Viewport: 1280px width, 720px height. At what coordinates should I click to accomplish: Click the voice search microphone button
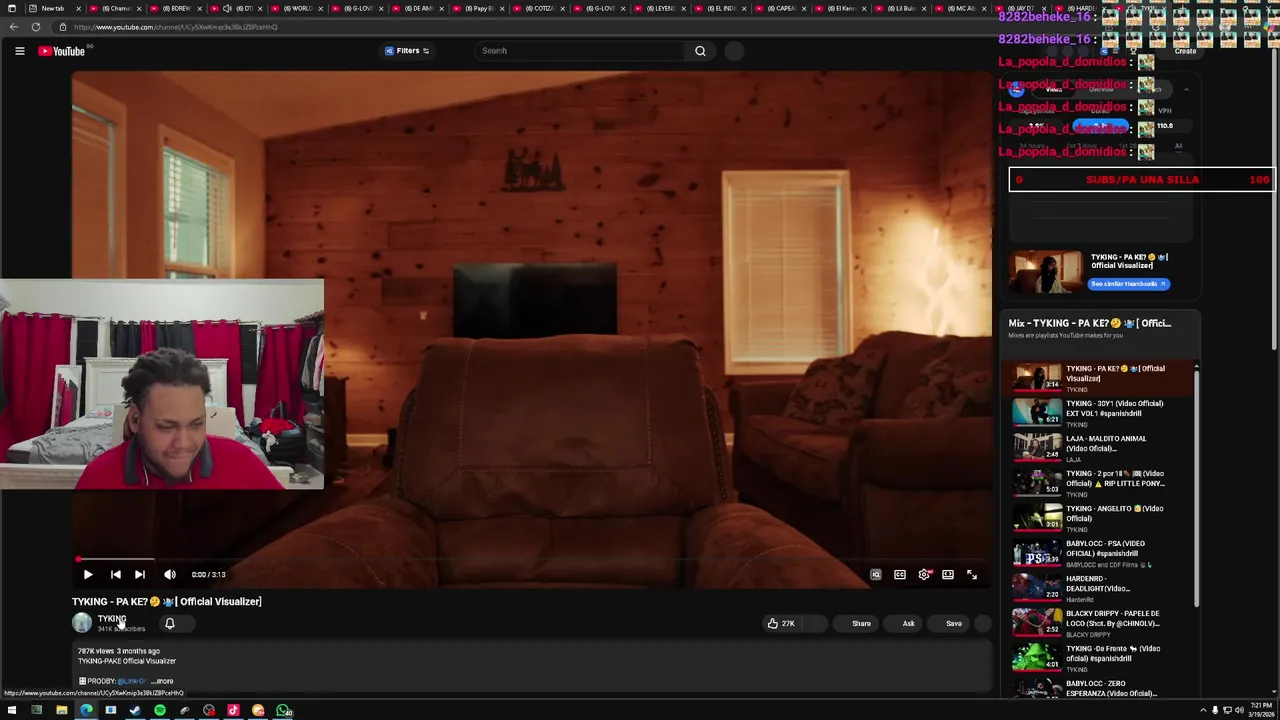coord(734,51)
